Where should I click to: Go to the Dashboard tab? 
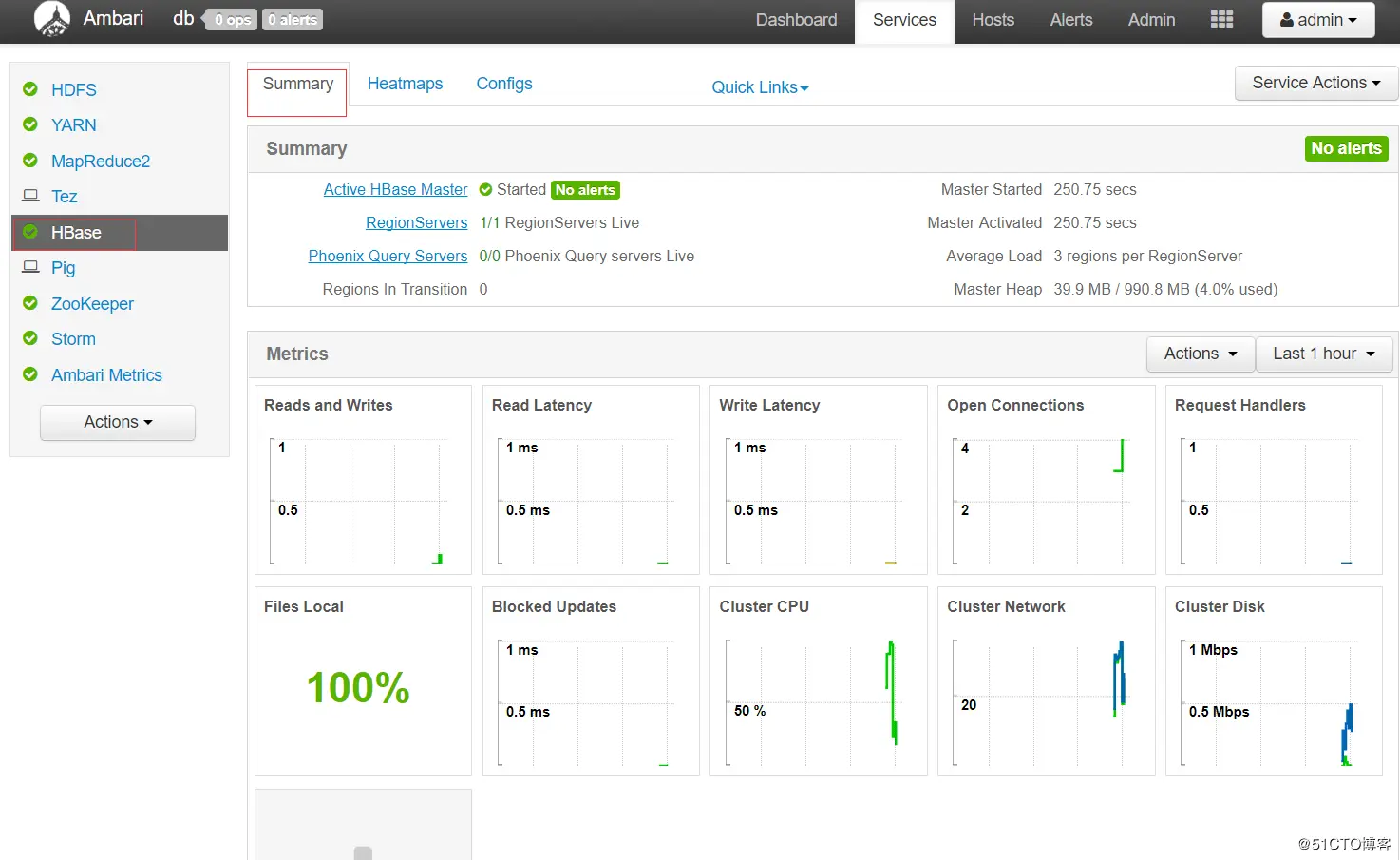[796, 20]
